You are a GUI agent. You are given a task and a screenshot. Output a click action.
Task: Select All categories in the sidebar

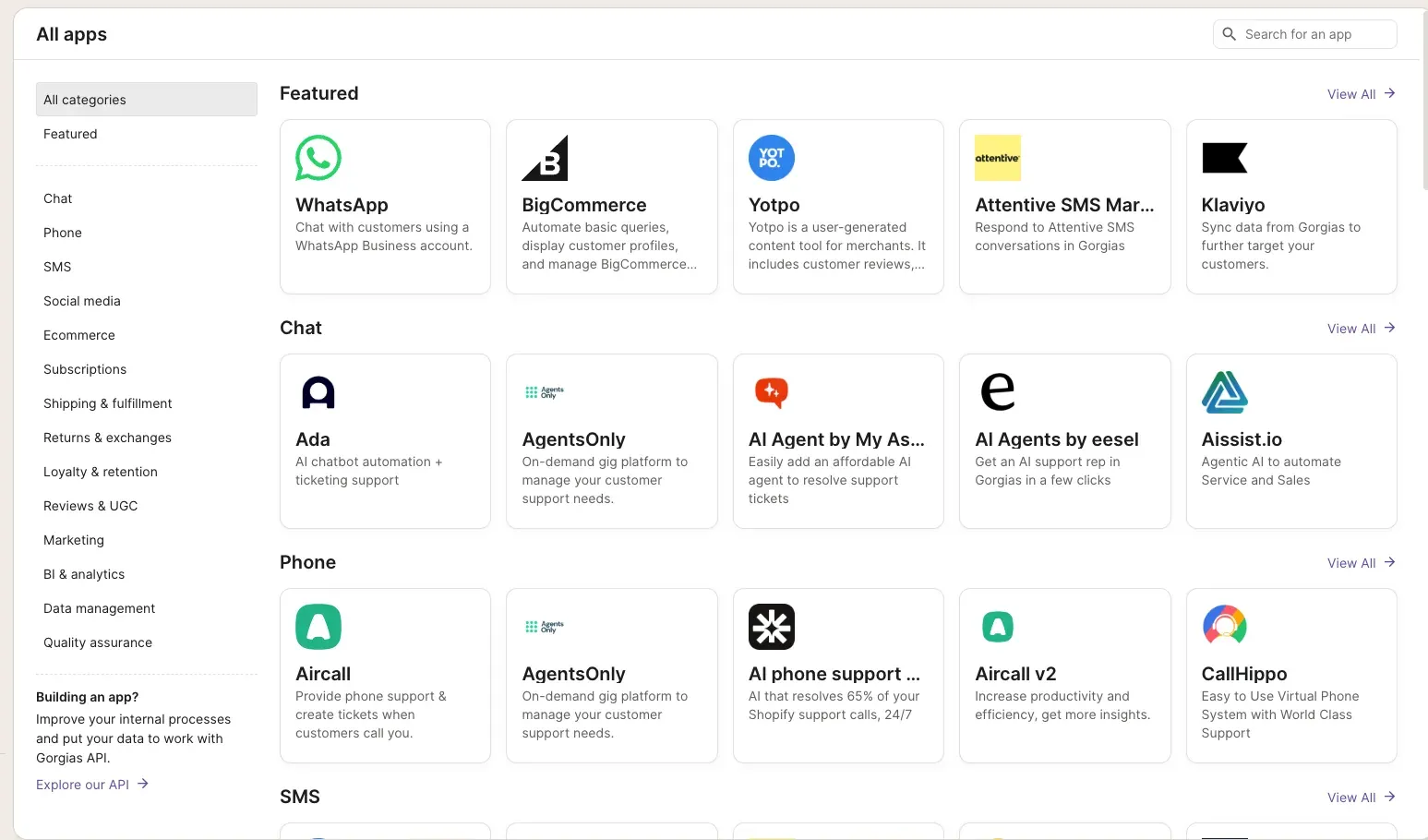(x=147, y=100)
